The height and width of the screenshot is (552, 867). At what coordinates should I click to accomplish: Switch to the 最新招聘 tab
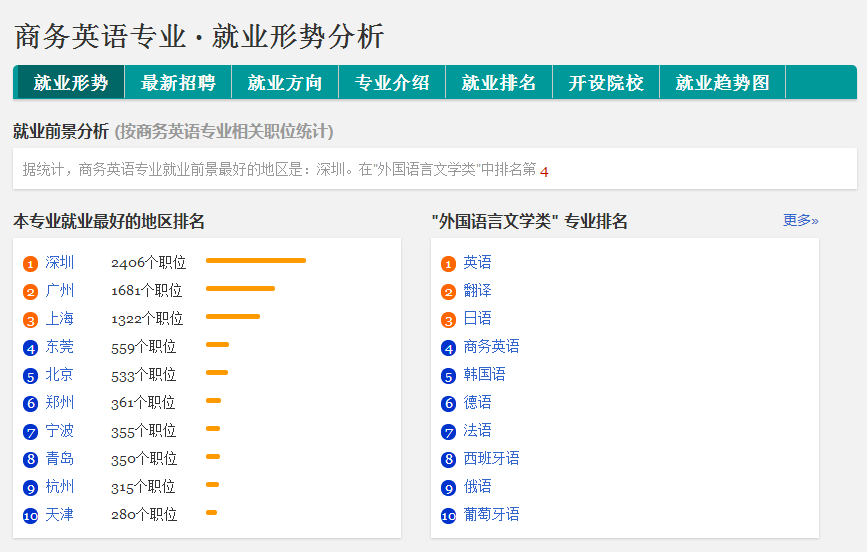(178, 82)
